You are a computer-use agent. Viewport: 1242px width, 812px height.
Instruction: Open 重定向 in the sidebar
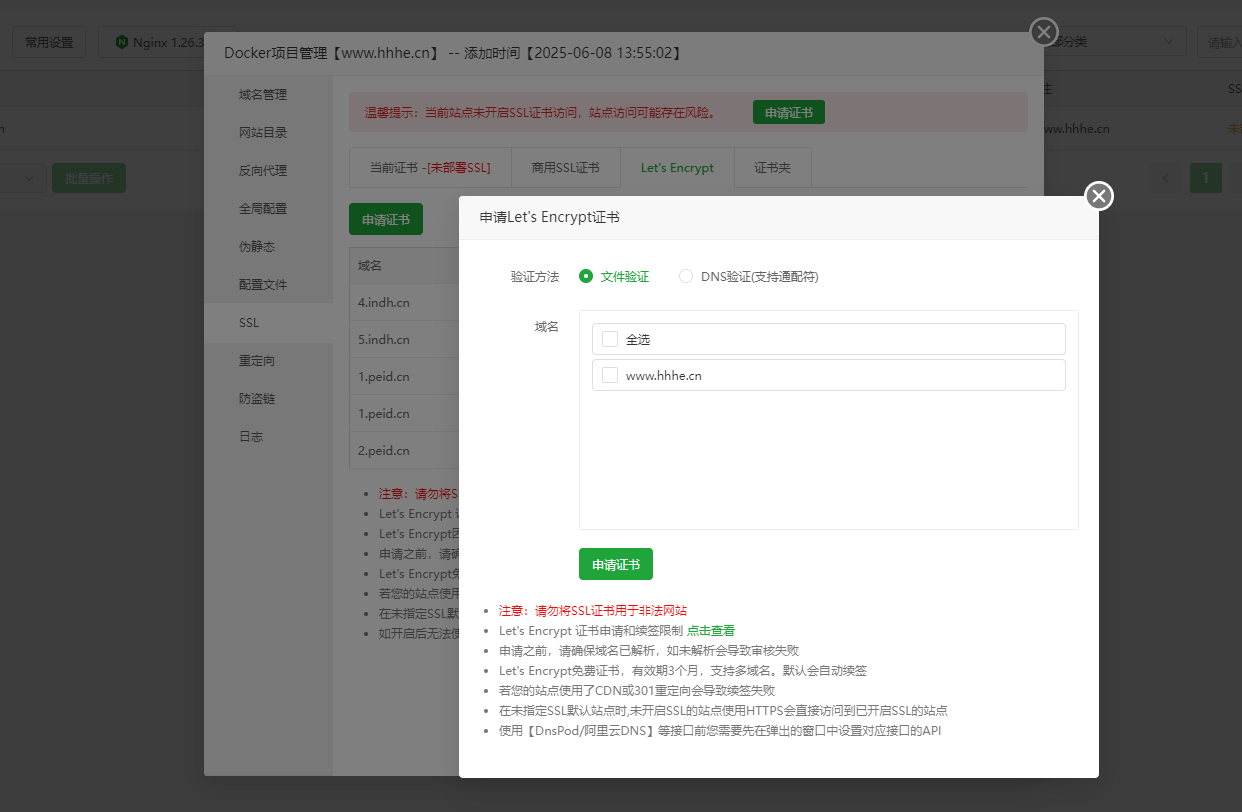tap(268, 361)
